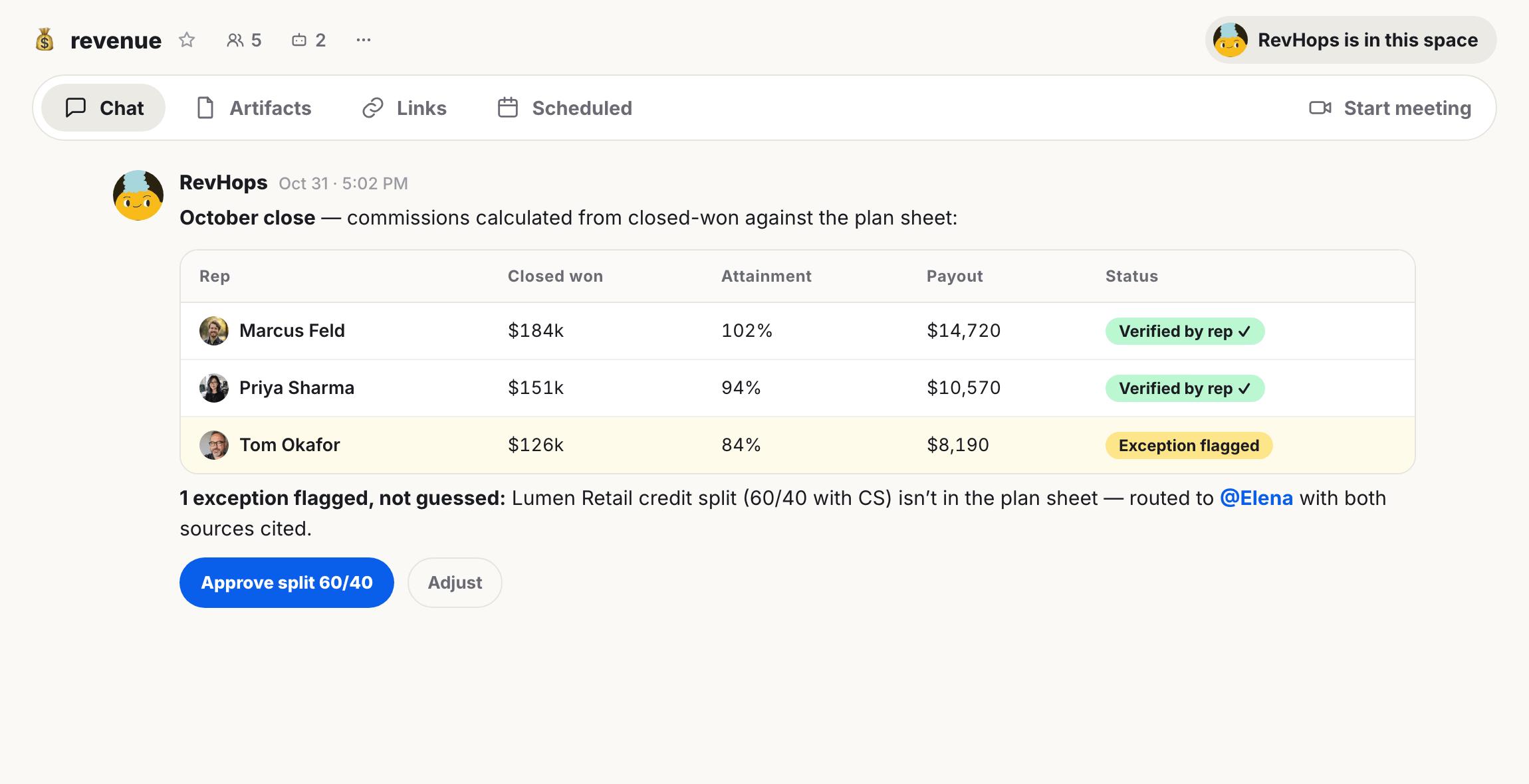Open the more options ellipsis menu
Image resolution: width=1529 pixels, height=784 pixels.
(x=363, y=40)
